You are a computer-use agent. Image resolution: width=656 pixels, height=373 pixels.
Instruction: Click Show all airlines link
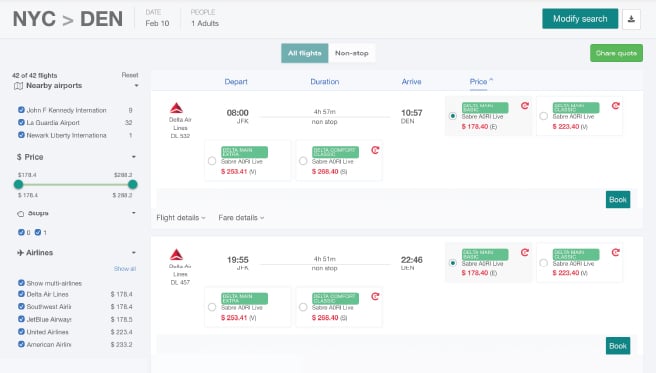125,268
